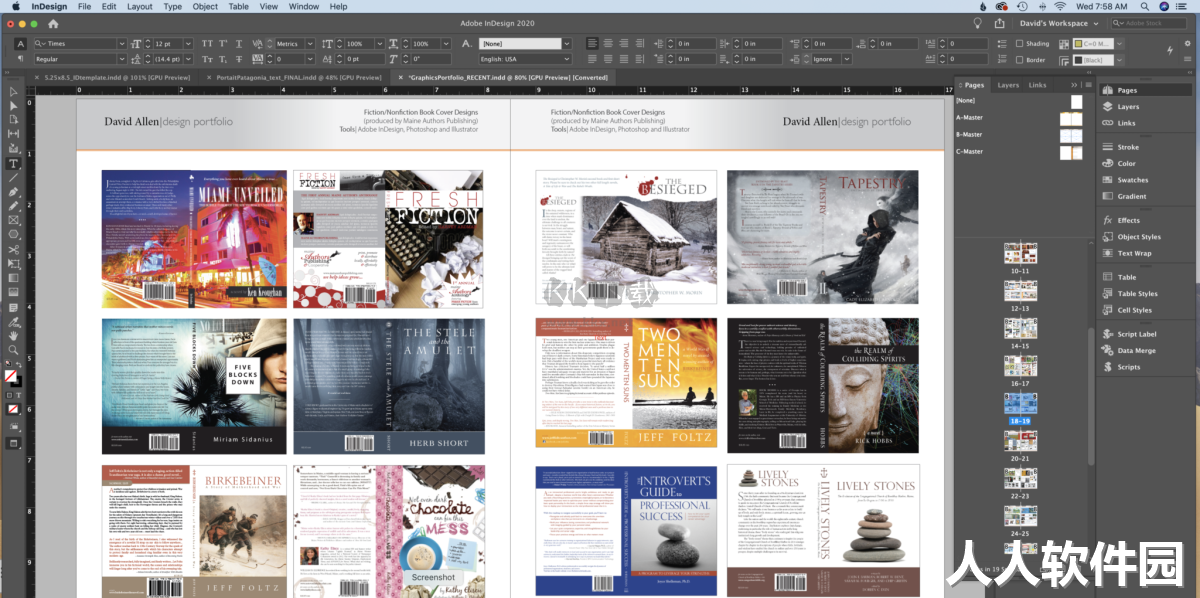Click the lightbulb Learn icon
1200x598 pixels.
point(977,23)
